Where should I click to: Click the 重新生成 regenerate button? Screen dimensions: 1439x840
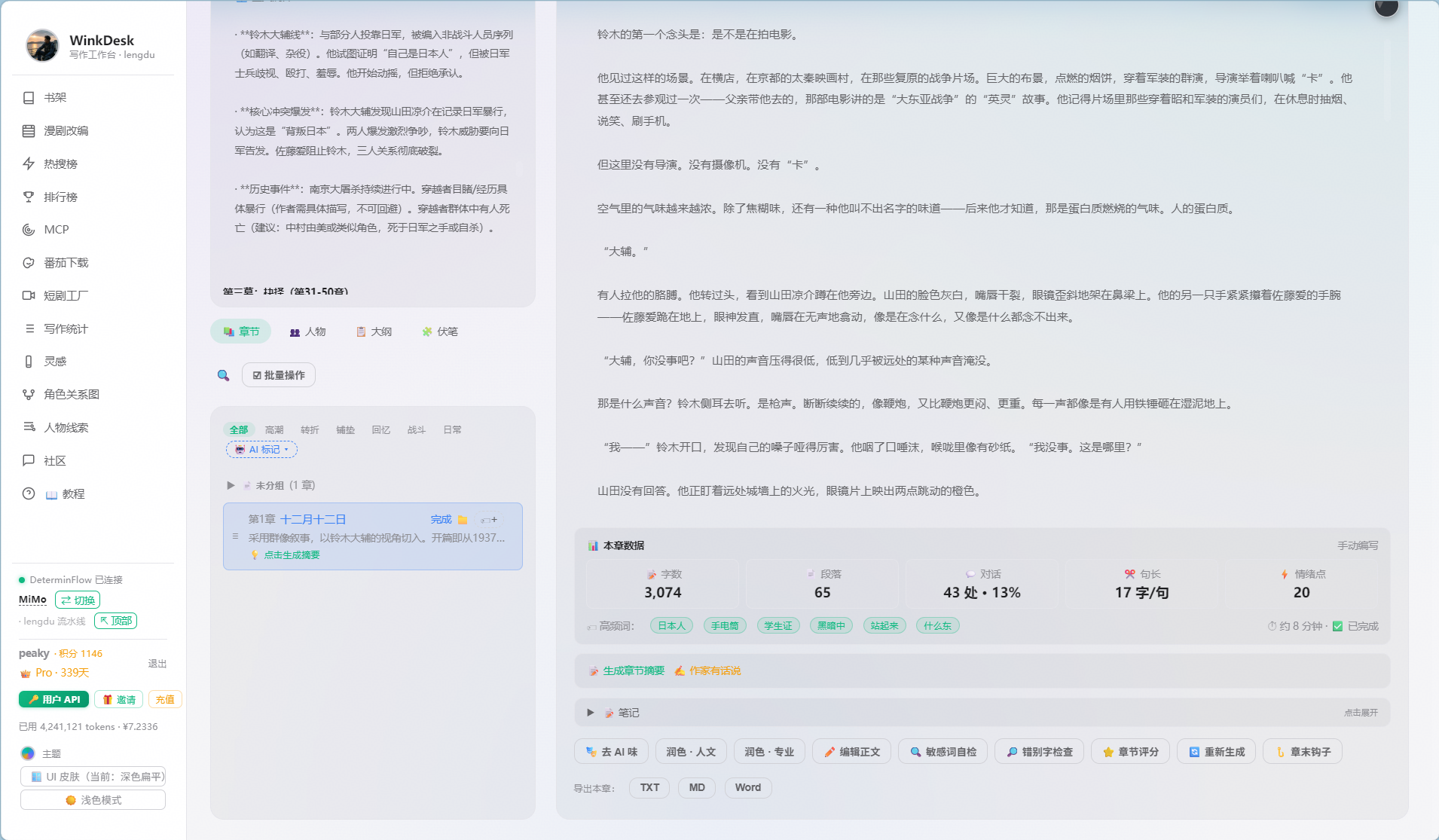coord(1217,752)
